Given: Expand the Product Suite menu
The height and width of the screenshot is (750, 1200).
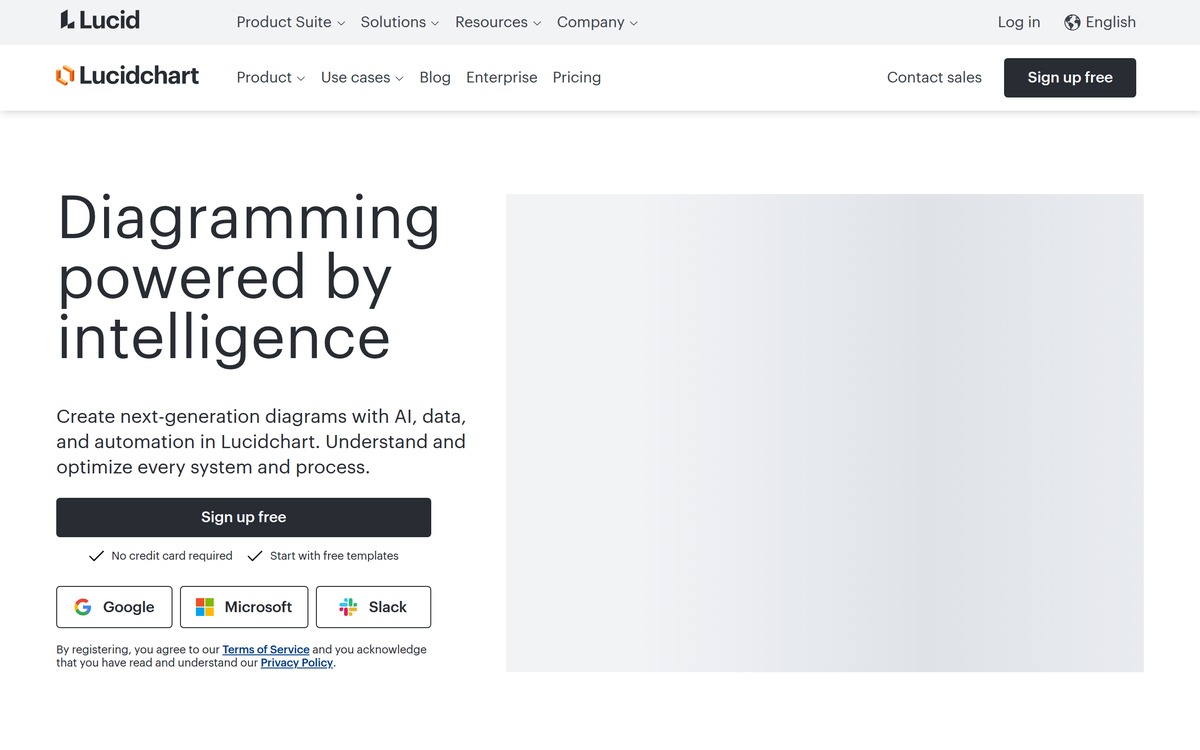Looking at the screenshot, I should [291, 22].
